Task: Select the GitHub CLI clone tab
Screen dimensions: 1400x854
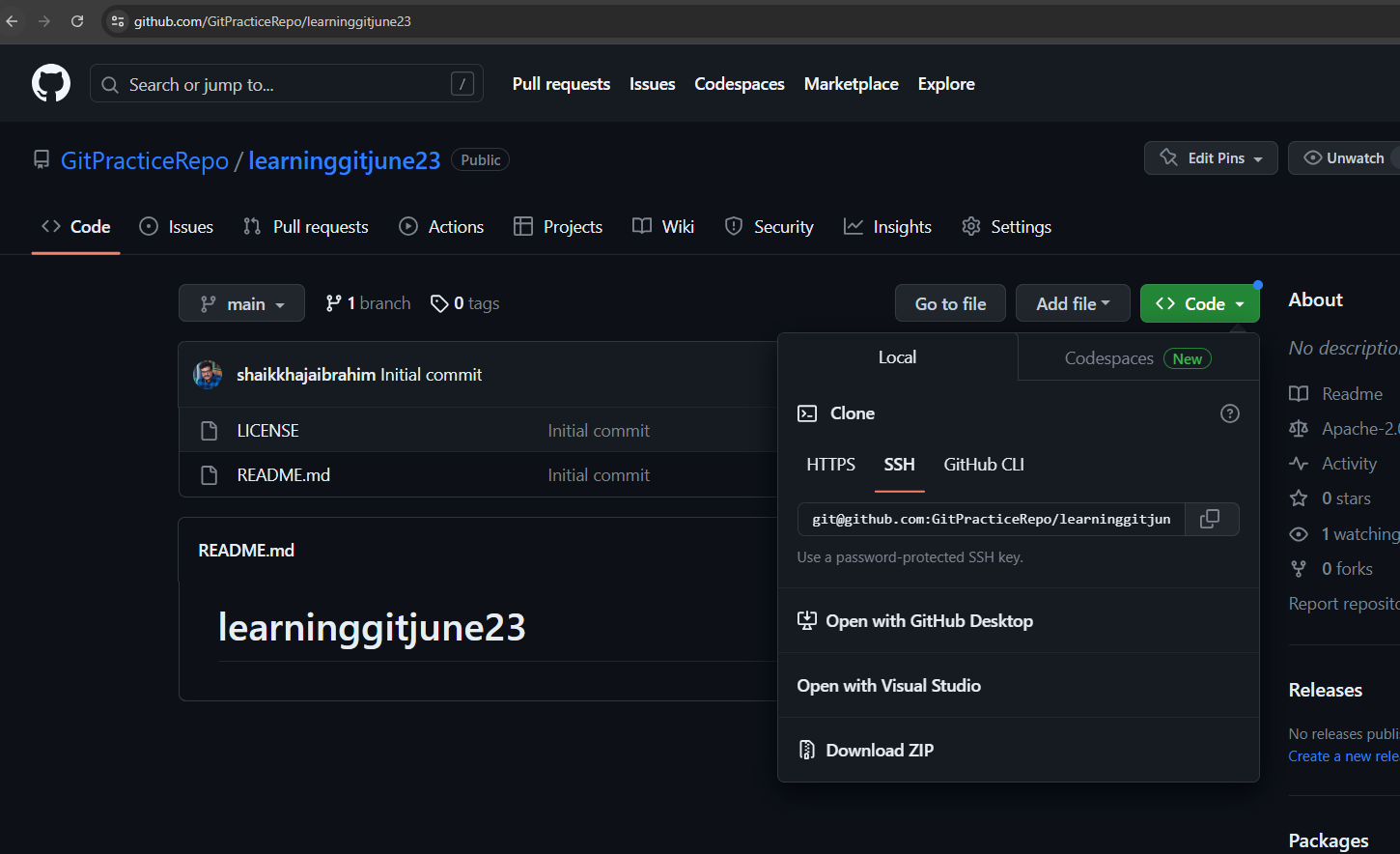Action: coord(983,465)
